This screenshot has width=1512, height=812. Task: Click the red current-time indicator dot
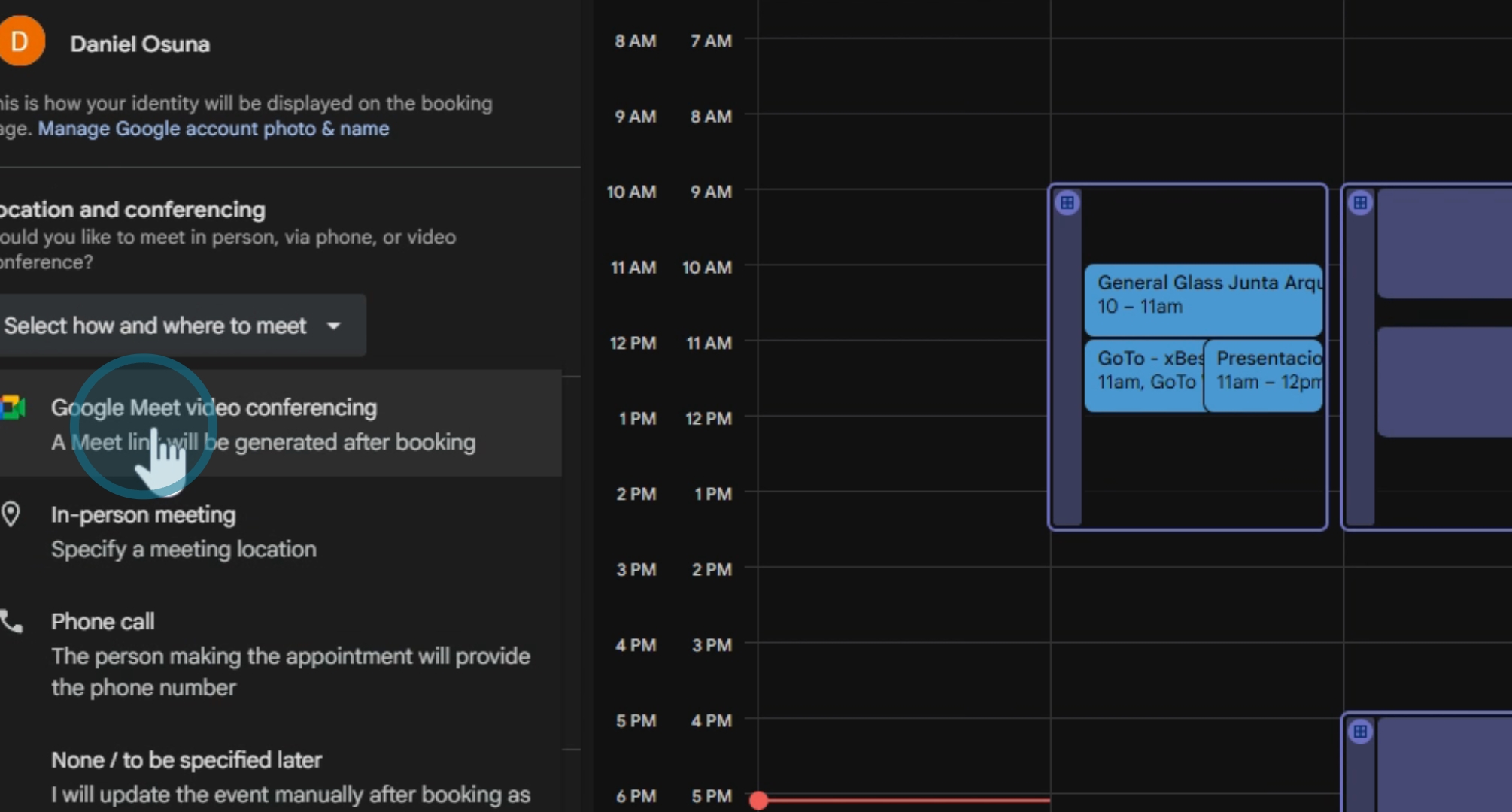click(758, 800)
